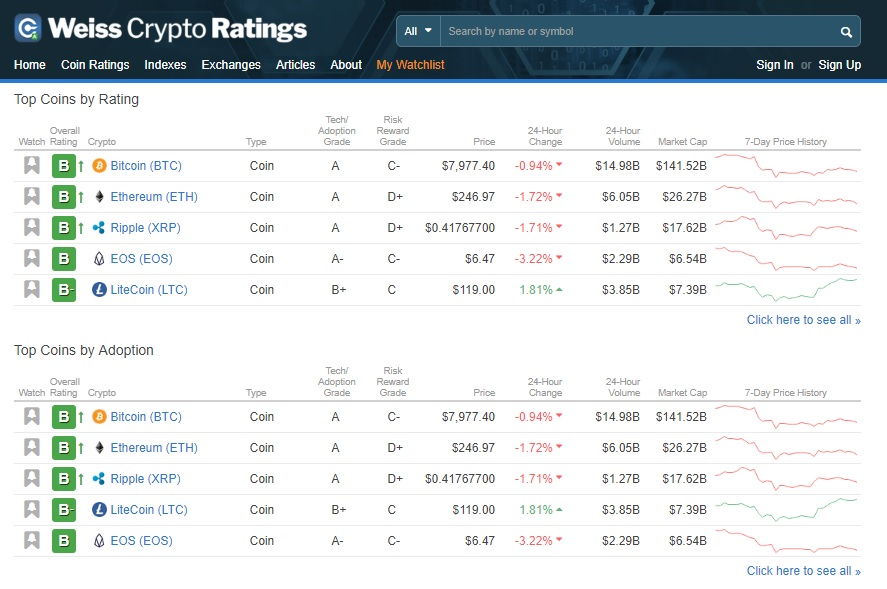Image resolution: width=887 pixels, height=589 pixels.
Task: Open LiteCoin (LTC) link in Top Coins by Rating
Action: 149,290
